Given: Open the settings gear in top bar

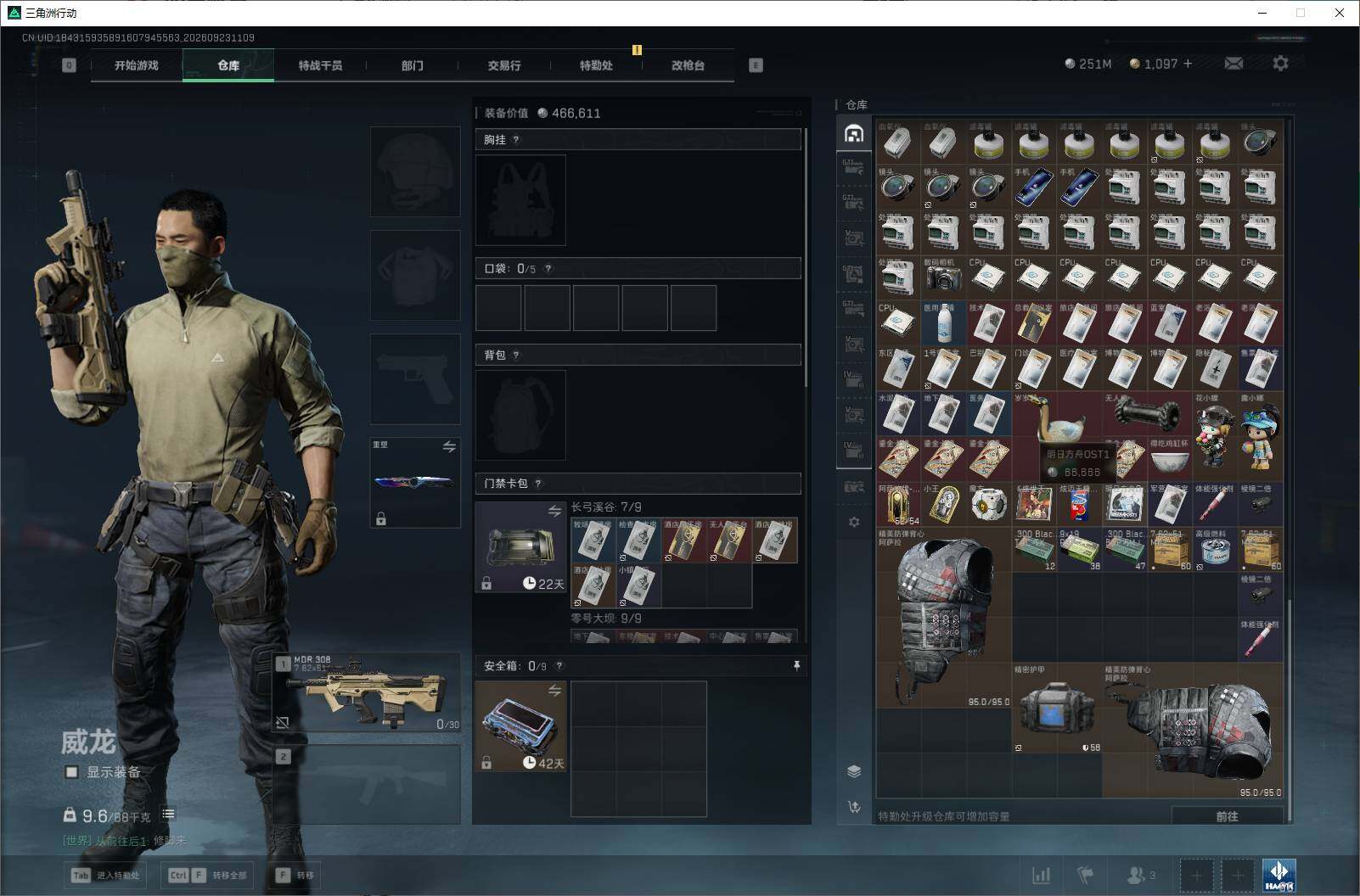Looking at the screenshot, I should [1280, 64].
